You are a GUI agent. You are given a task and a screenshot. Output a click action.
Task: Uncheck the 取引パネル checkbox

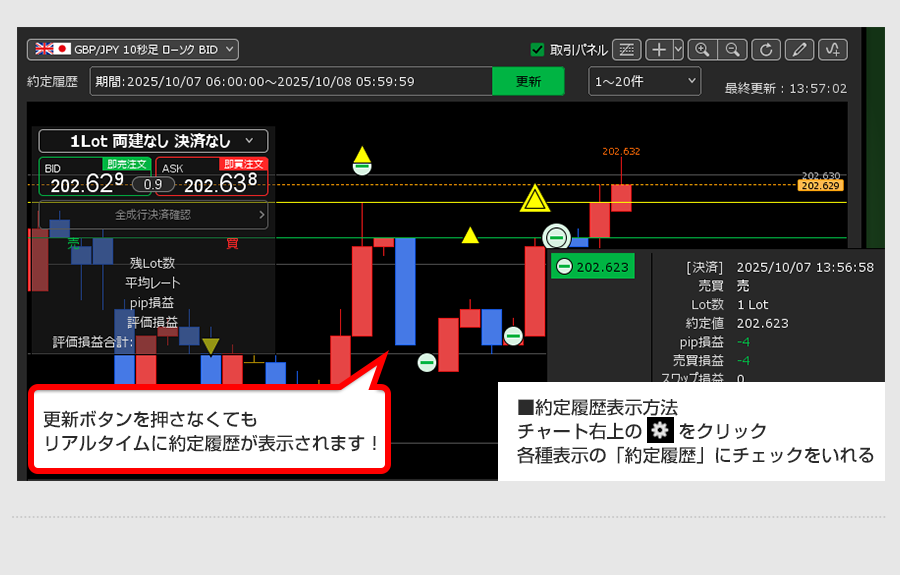(537, 49)
